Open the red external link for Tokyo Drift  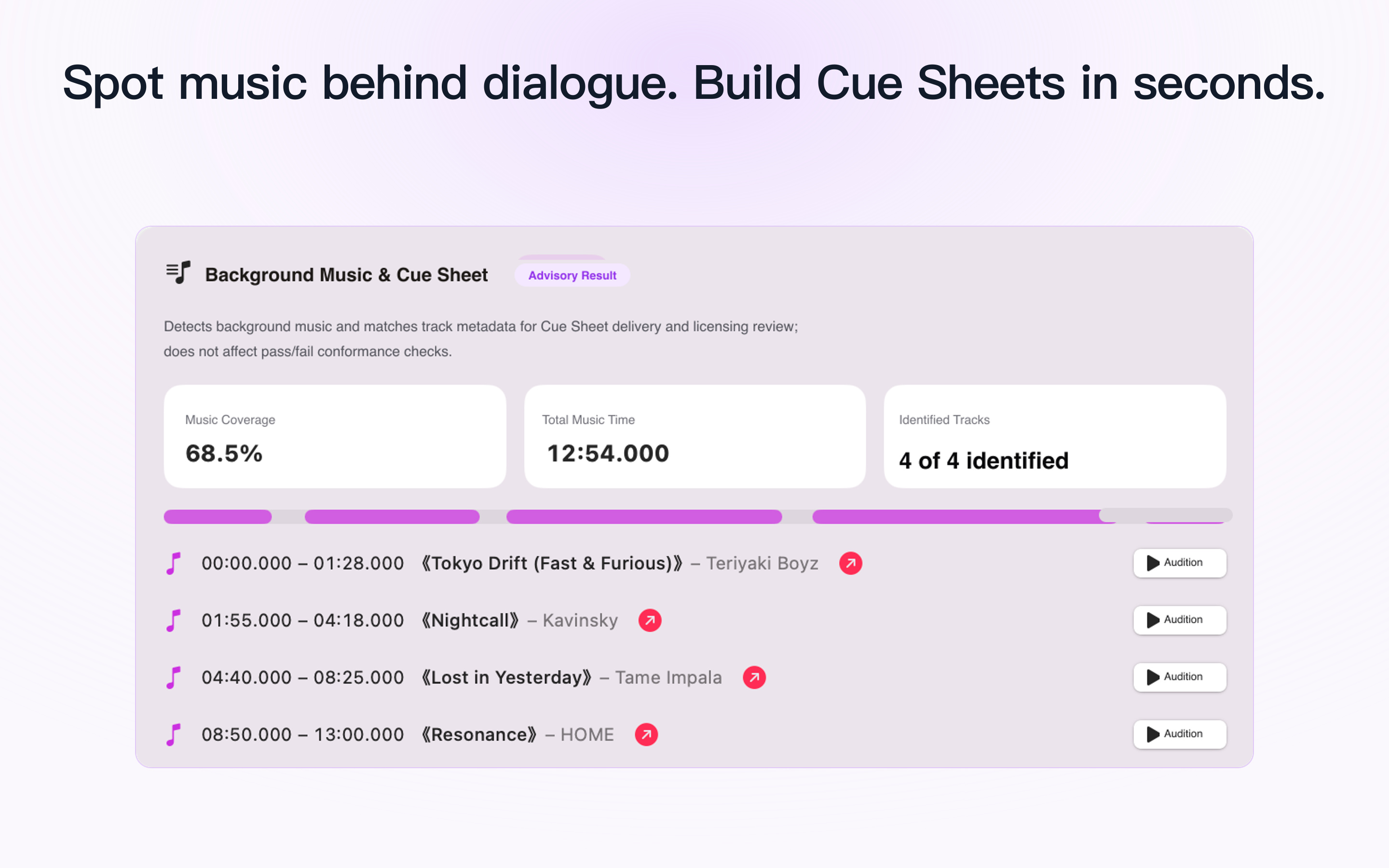point(851,563)
